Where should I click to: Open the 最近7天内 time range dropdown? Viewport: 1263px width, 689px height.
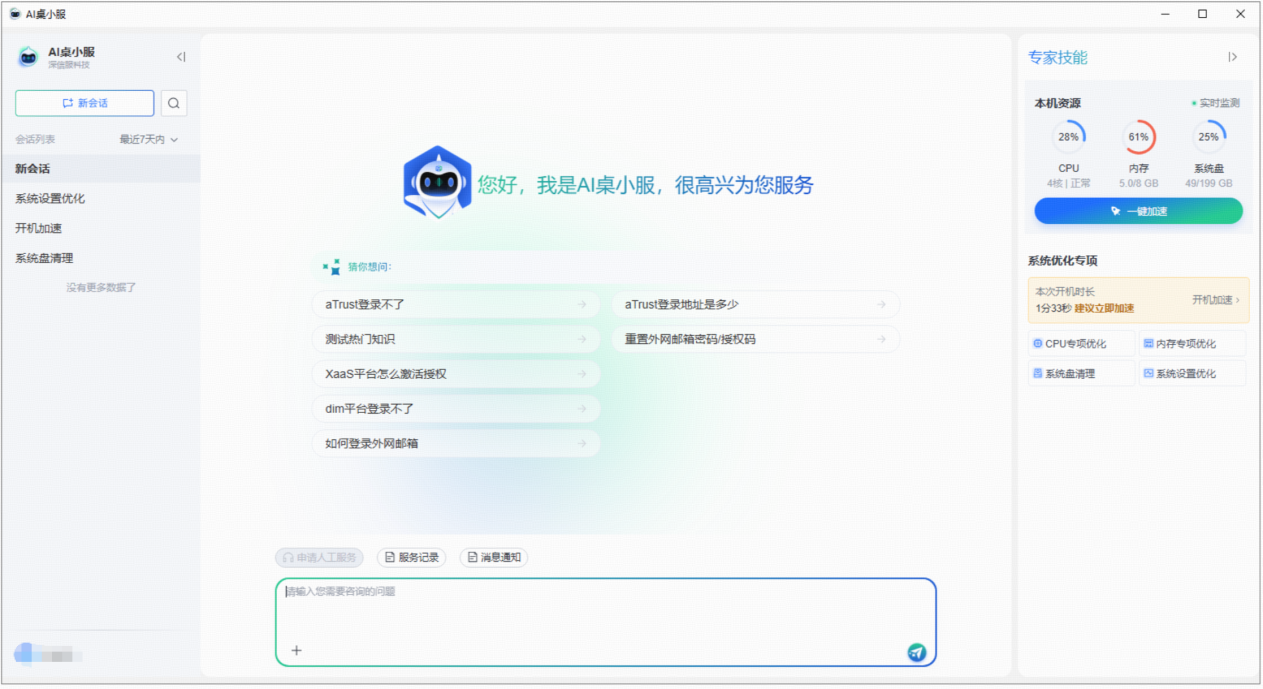point(148,140)
